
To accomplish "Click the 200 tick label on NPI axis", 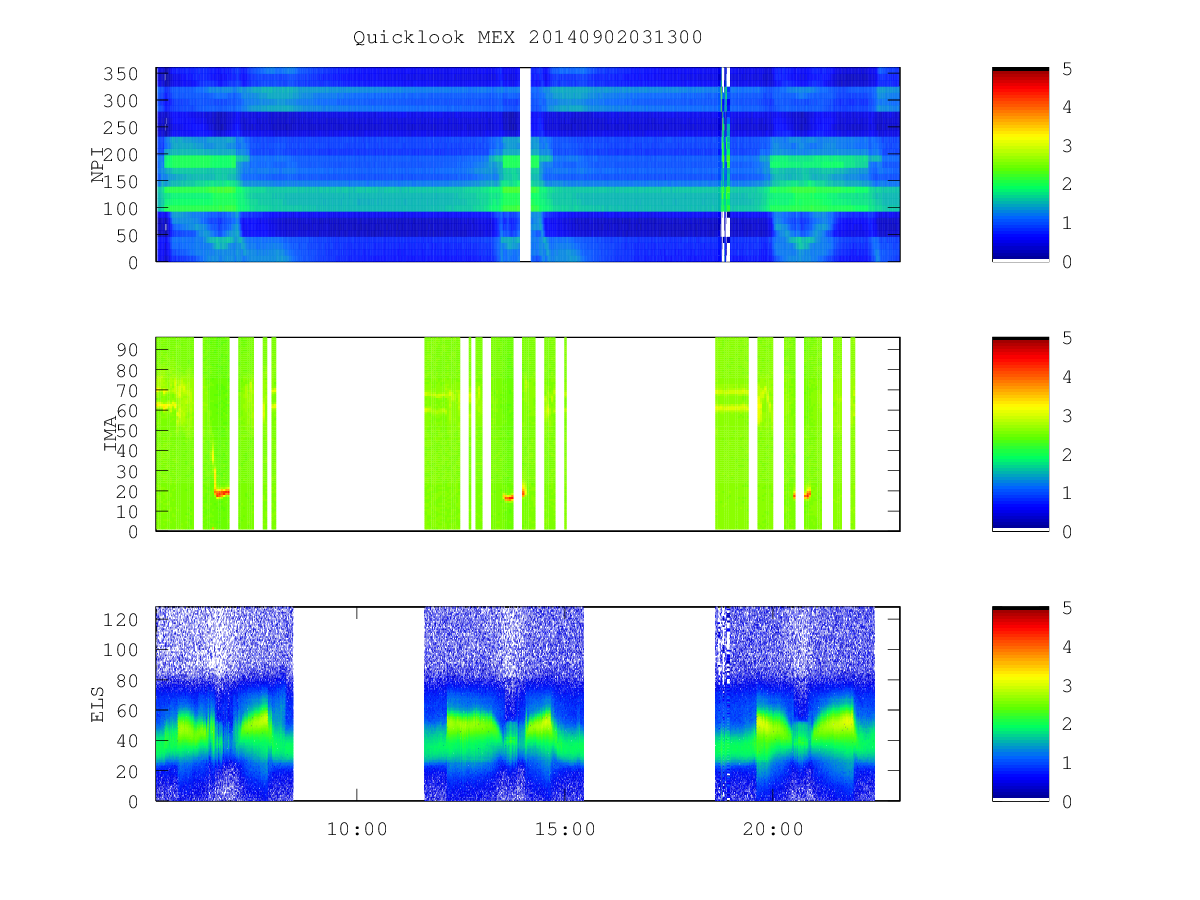I will coord(121,155).
